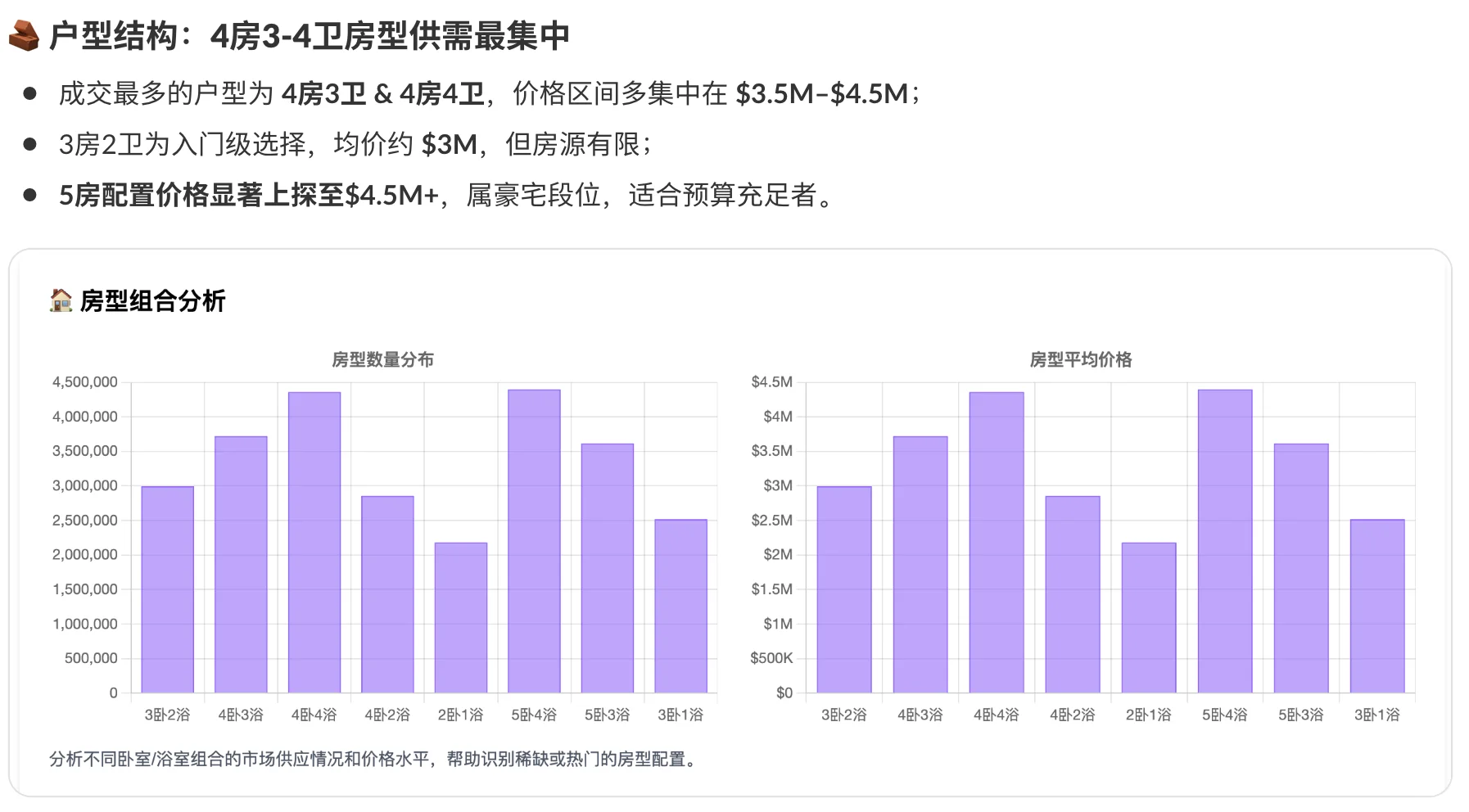1469x812 pixels.
Task: Click the chart description starting with 分析不同卧室
Action: click(375, 759)
